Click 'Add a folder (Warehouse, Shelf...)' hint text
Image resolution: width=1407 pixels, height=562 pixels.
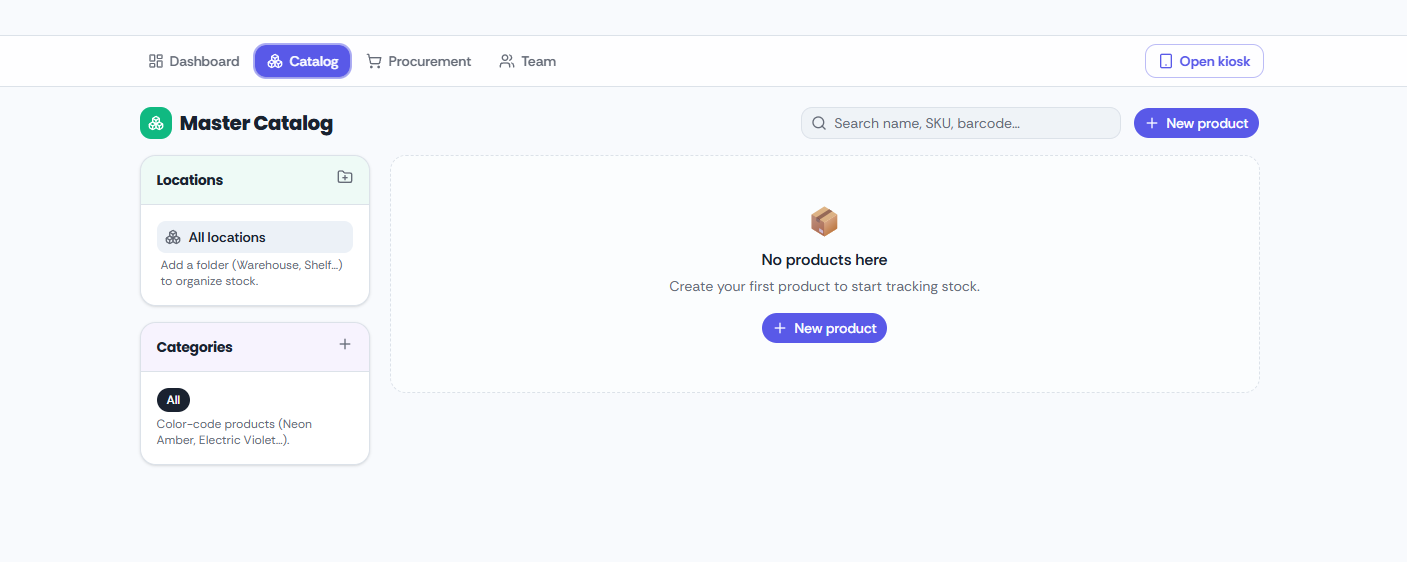tap(252, 273)
